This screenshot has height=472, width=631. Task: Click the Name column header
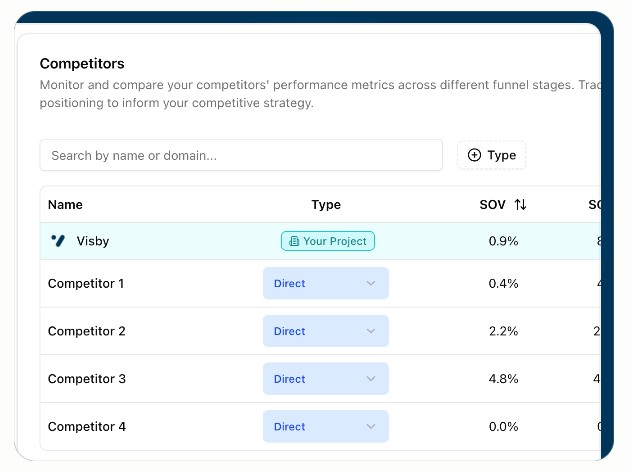click(x=65, y=205)
